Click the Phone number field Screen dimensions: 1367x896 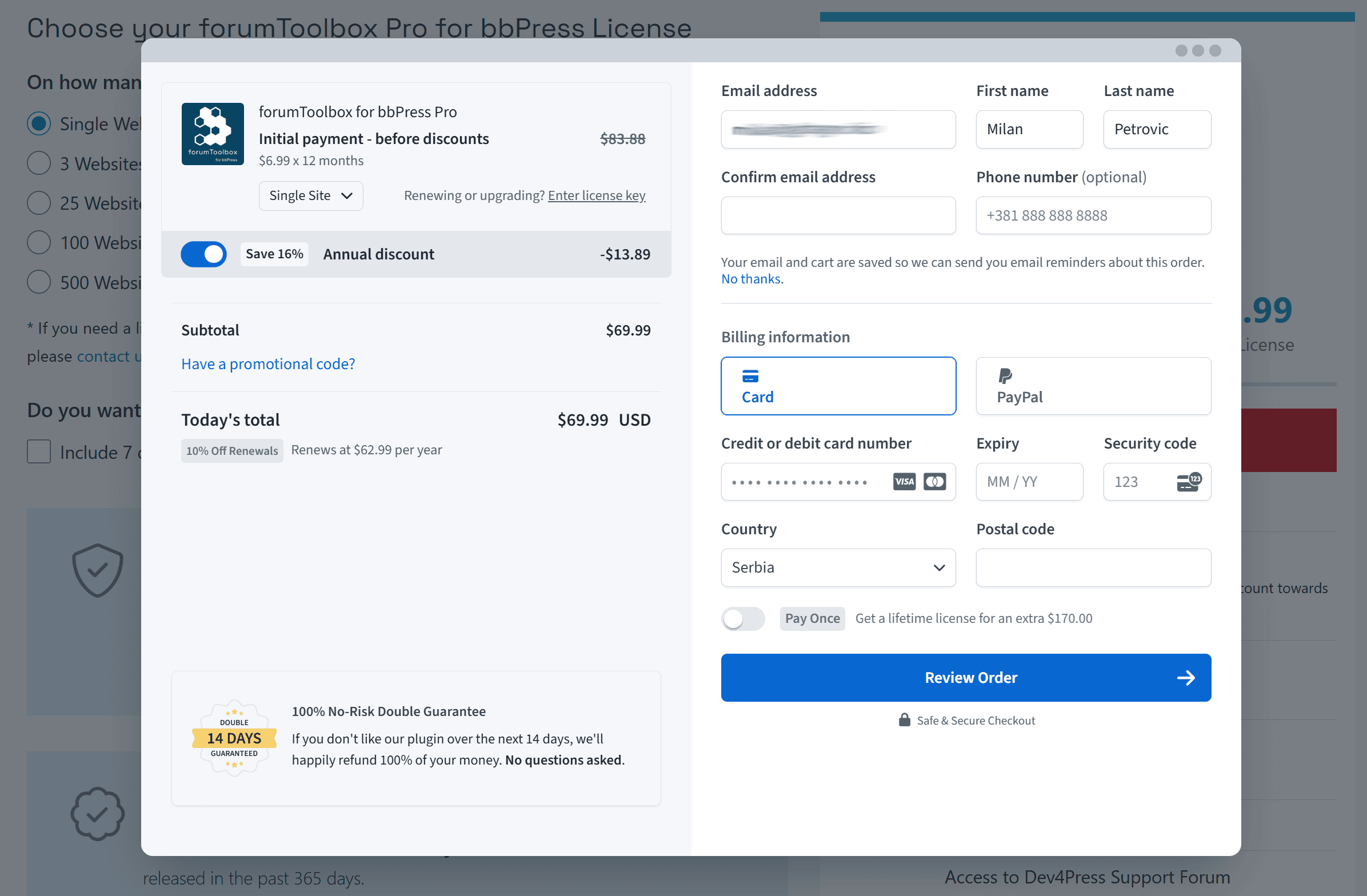pos(1093,215)
